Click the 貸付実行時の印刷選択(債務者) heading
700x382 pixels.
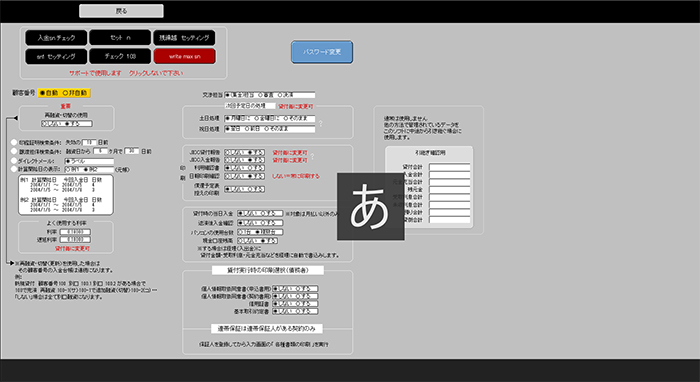point(267,270)
